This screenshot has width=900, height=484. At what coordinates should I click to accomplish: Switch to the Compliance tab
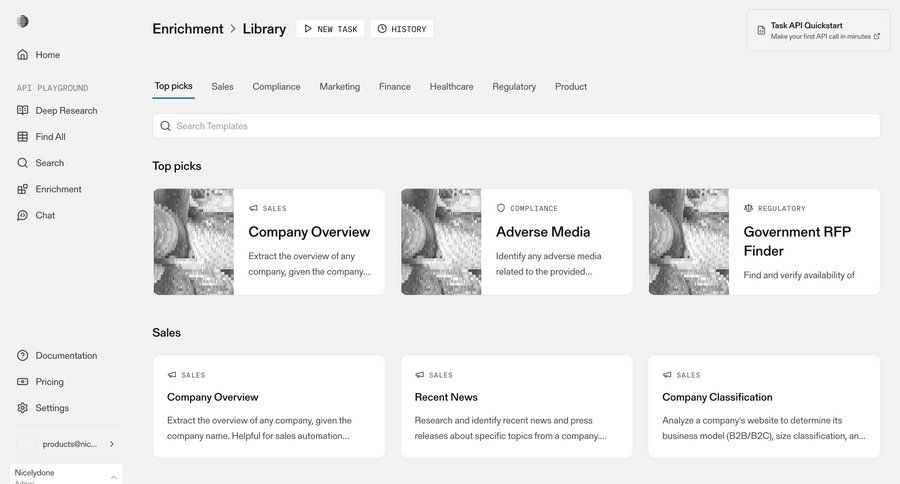coord(276,87)
